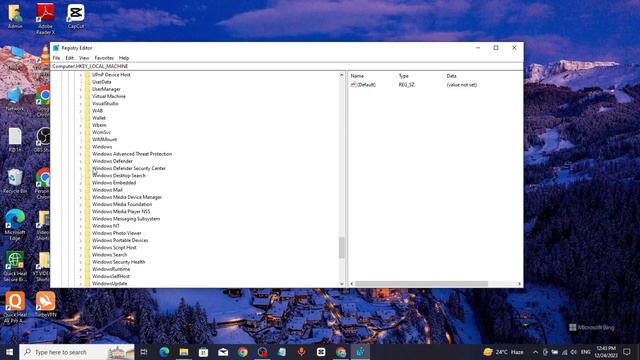Select Windows Defender Security Center key

tap(129, 168)
